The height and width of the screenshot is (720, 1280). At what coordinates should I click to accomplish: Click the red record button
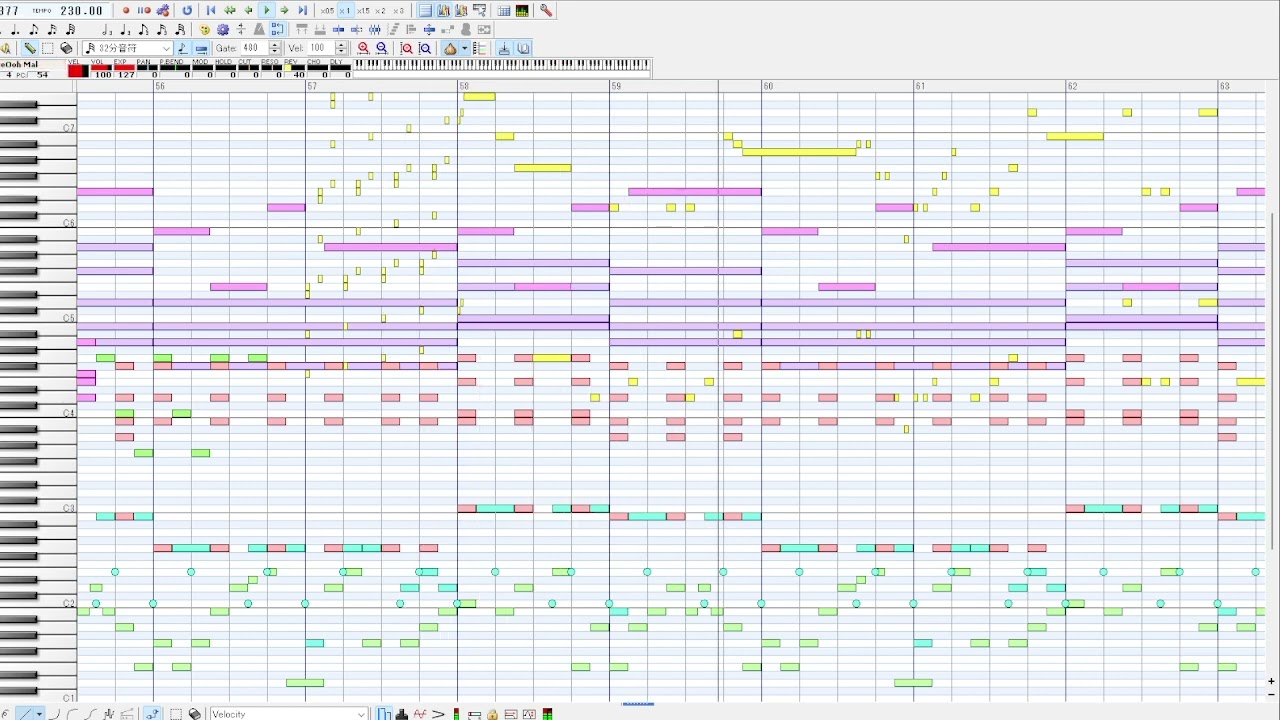(x=126, y=10)
